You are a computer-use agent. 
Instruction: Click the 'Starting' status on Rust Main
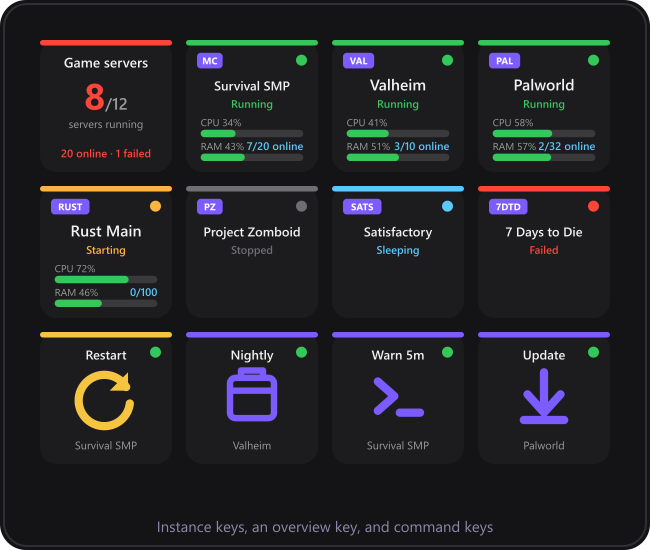(x=106, y=250)
